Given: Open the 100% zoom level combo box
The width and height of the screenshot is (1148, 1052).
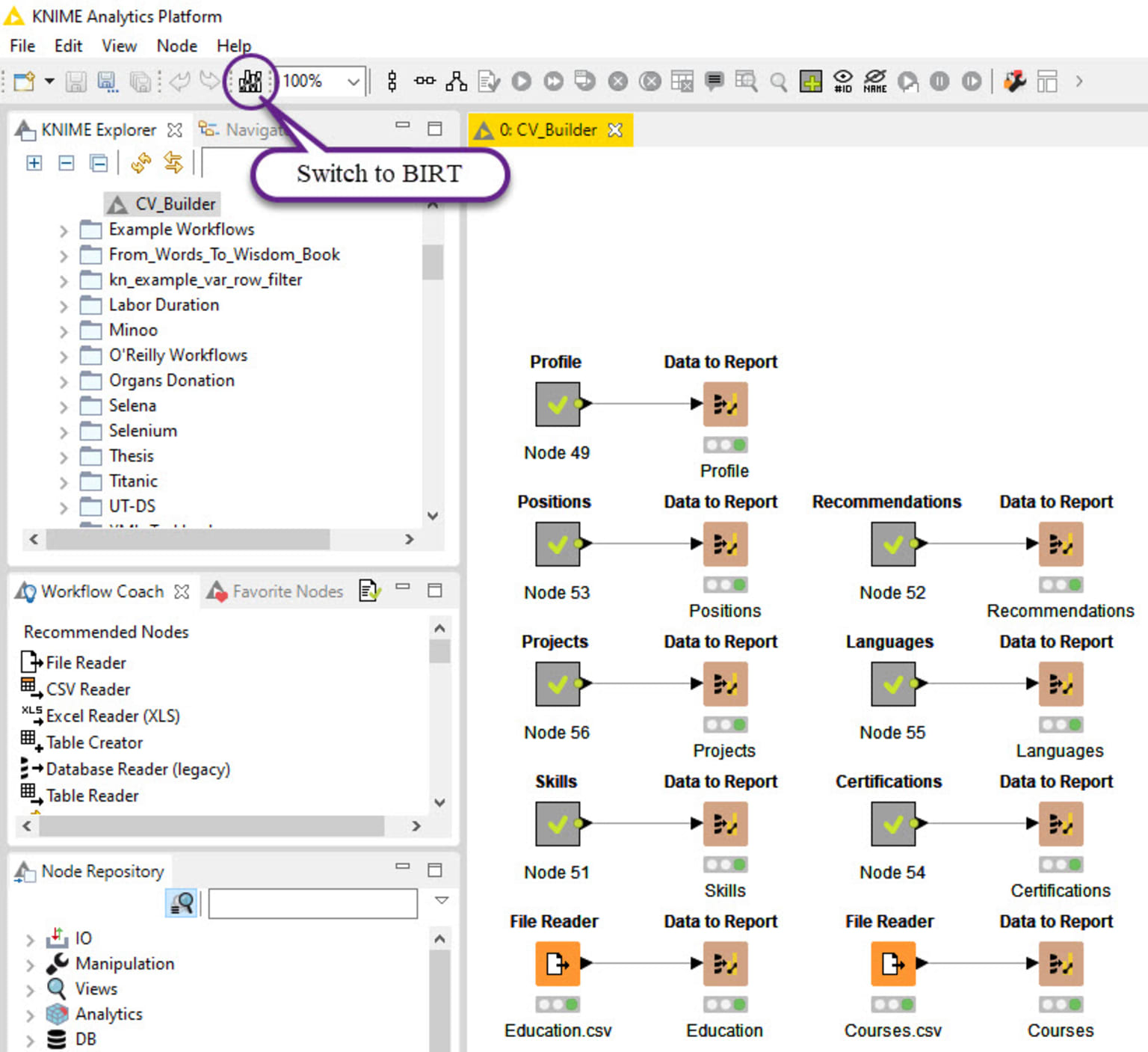Looking at the screenshot, I should (321, 81).
